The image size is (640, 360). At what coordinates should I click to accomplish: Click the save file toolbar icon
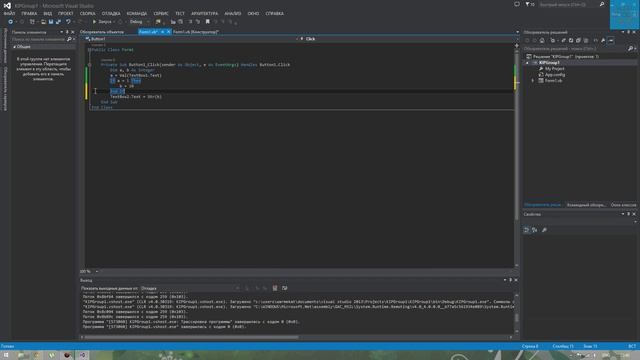point(51,22)
